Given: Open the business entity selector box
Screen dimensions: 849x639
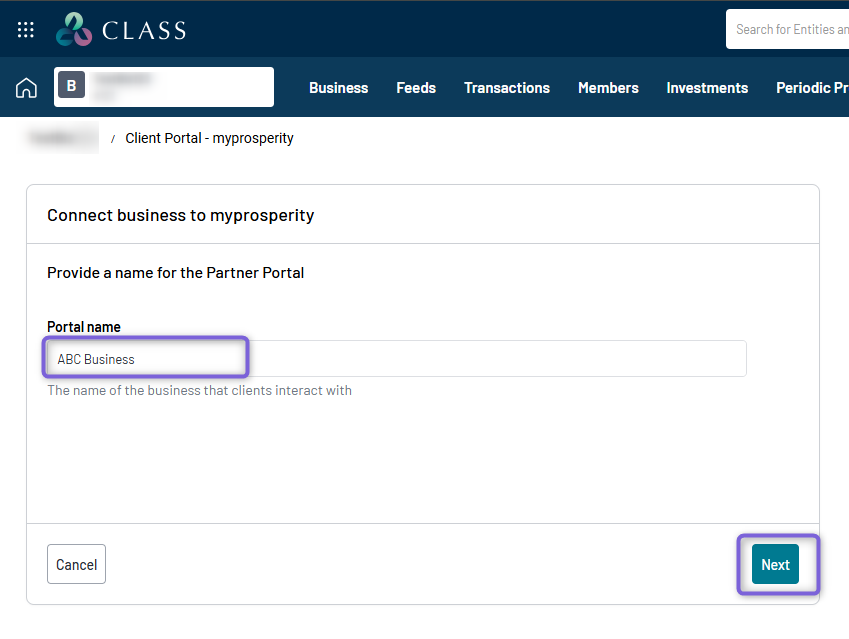Looking at the screenshot, I should [x=164, y=87].
